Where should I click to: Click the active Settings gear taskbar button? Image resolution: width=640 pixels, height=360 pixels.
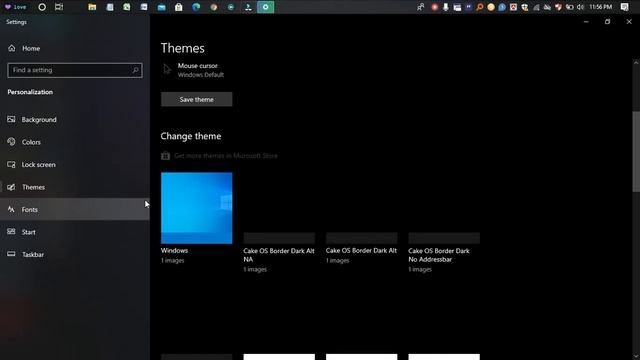point(266,7)
